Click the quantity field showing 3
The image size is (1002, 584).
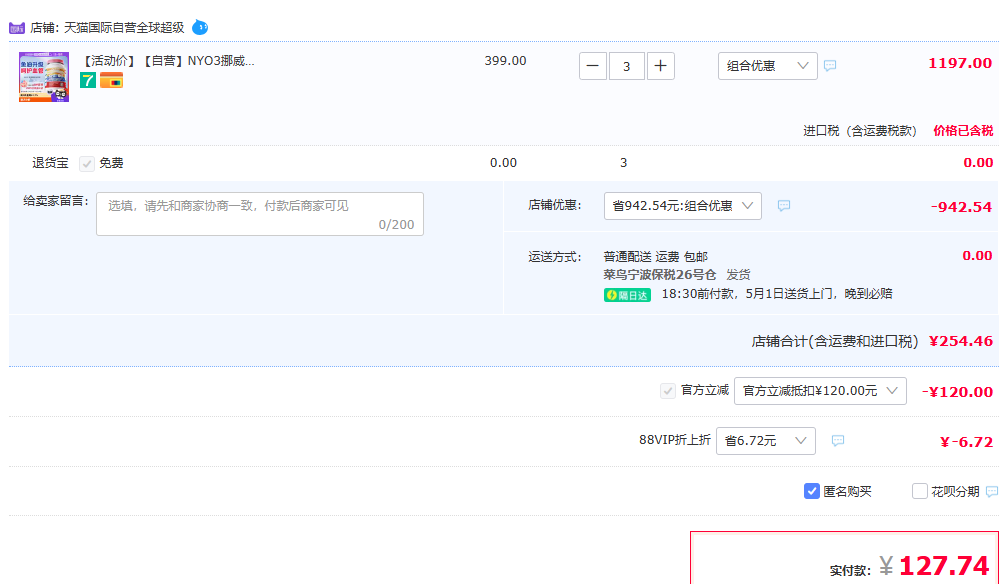(626, 66)
